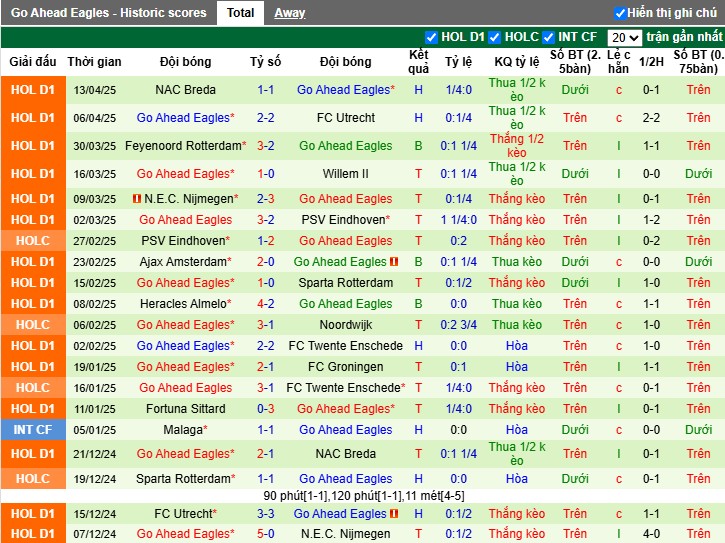Click the 'Kết quả' column header
Viewport: 725px width, 543px height.
pyautogui.click(x=418, y=62)
